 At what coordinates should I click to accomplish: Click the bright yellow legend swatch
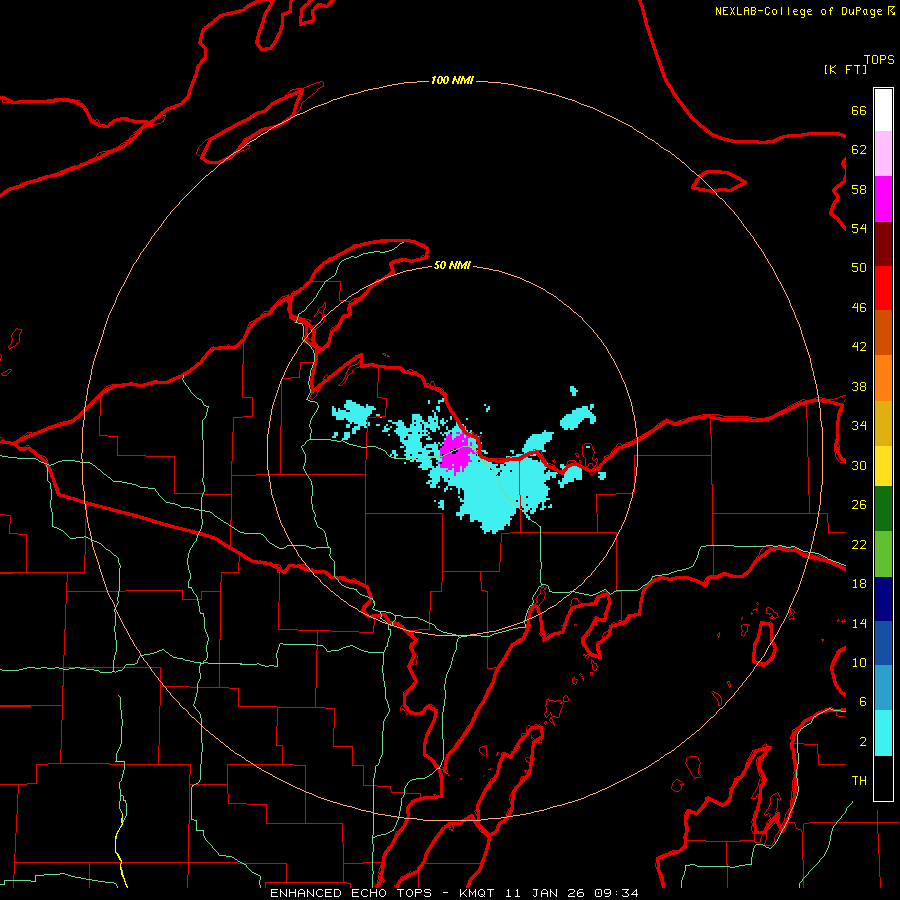[x=883, y=466]
